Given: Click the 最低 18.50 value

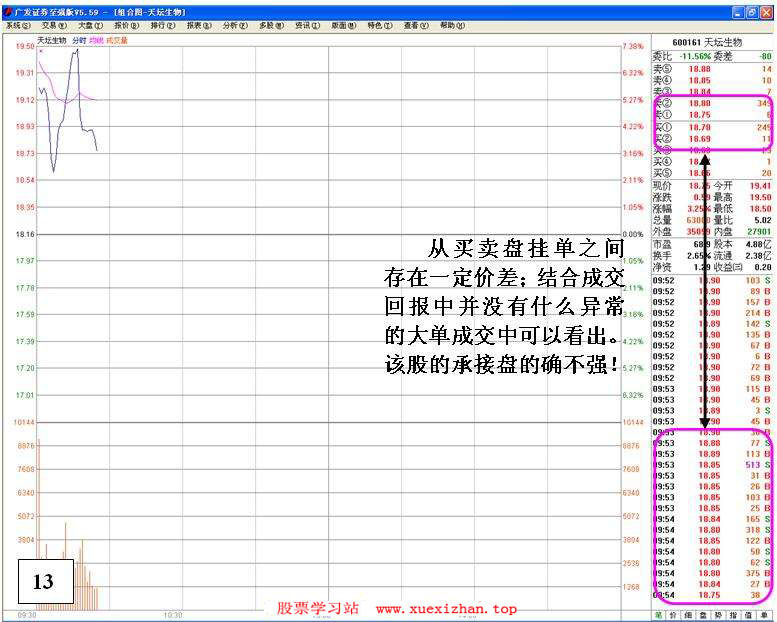Looking at the screenshot, I should [760, 209].
